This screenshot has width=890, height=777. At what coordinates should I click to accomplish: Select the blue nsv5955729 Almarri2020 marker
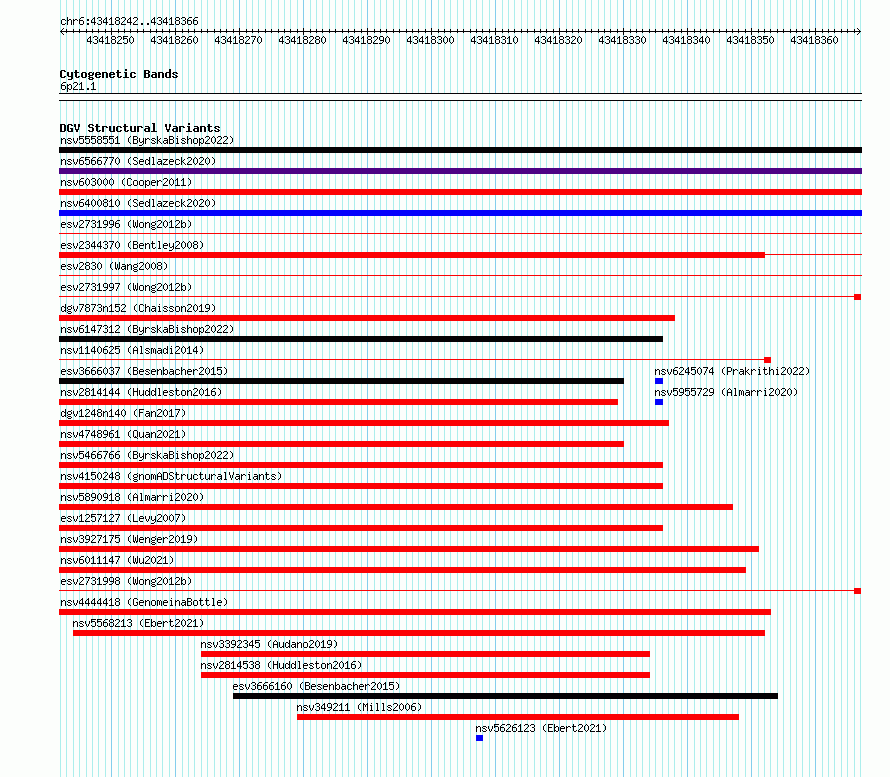point(659,402)
